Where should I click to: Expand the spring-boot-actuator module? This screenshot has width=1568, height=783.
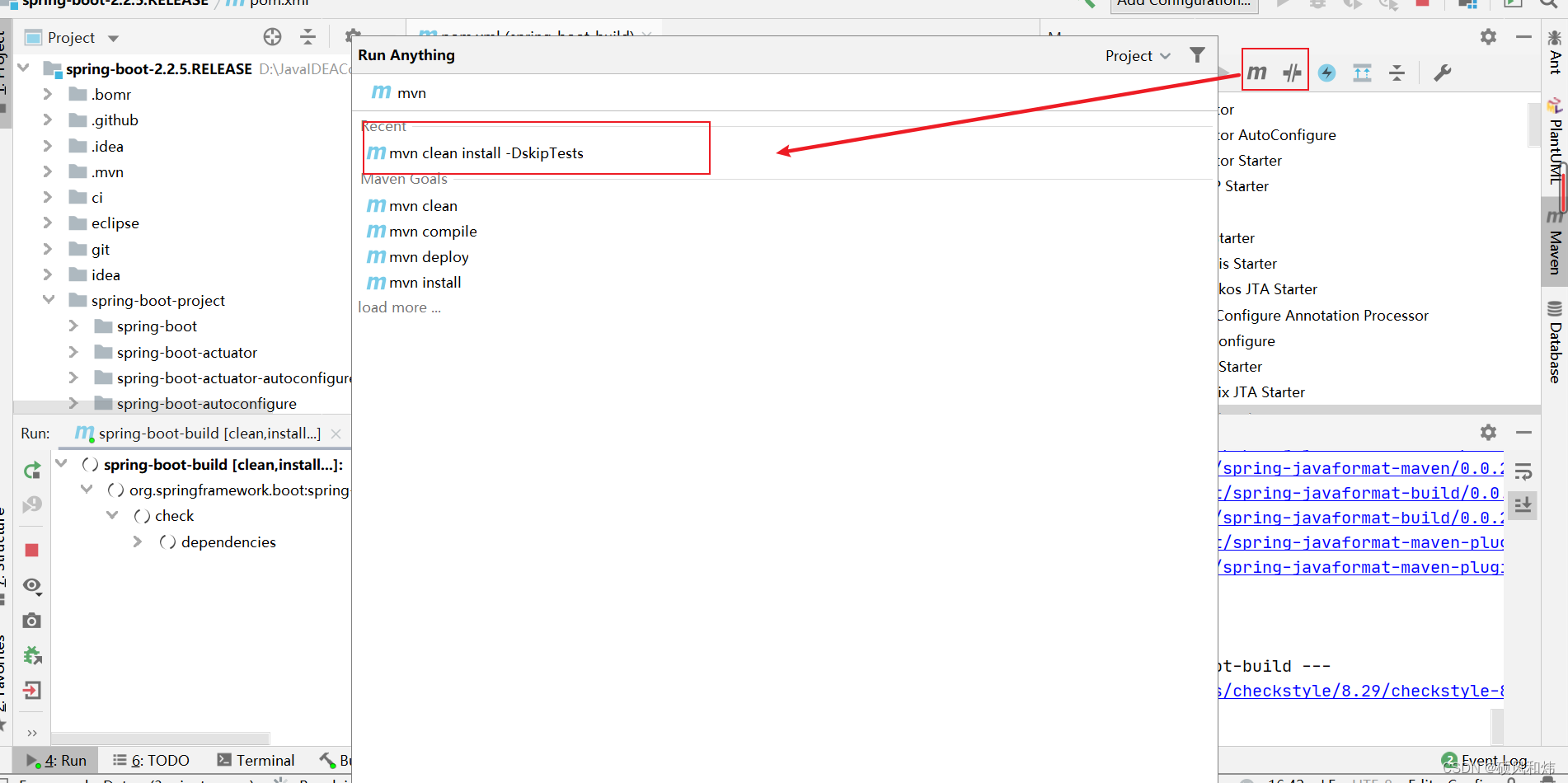pos(73,352)
